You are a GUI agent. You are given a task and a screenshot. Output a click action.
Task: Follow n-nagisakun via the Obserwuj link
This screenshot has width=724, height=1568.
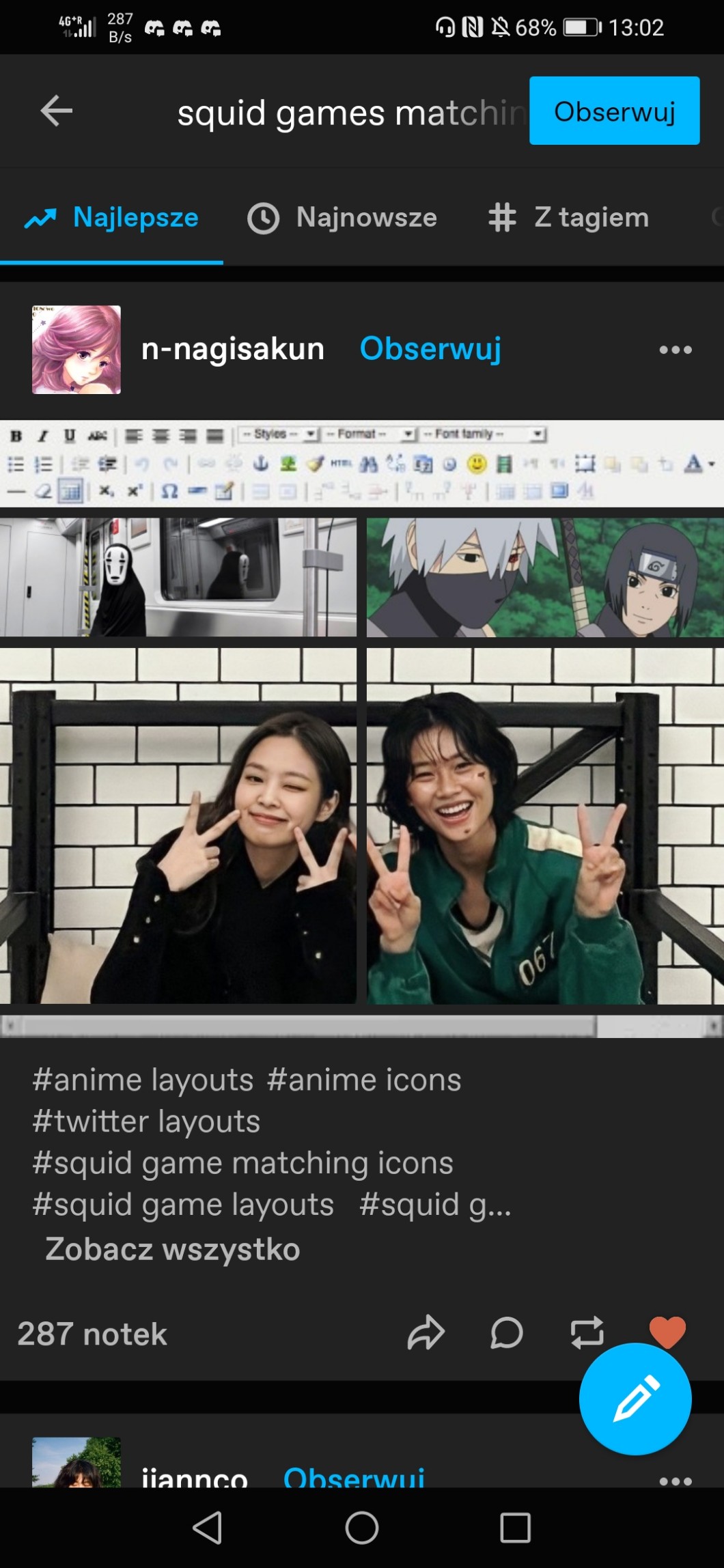click(x=430, y=348)
